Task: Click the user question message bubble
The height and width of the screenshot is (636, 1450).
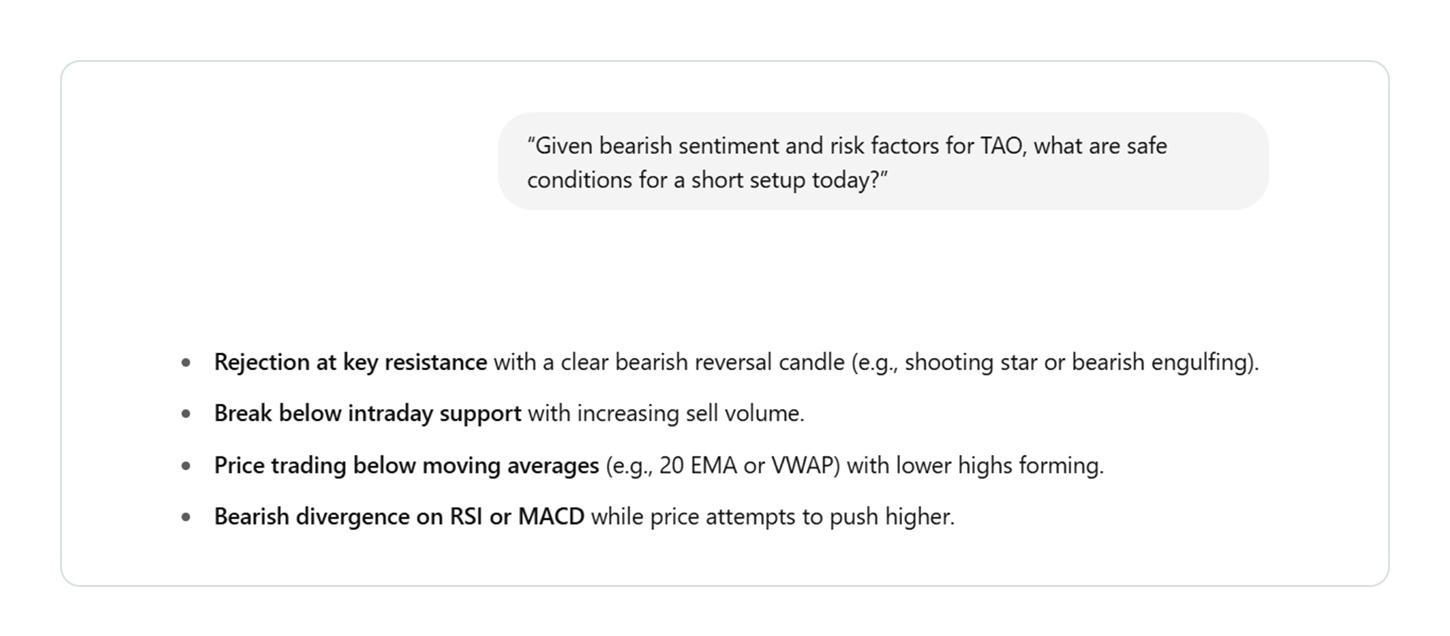Action: 882,162
